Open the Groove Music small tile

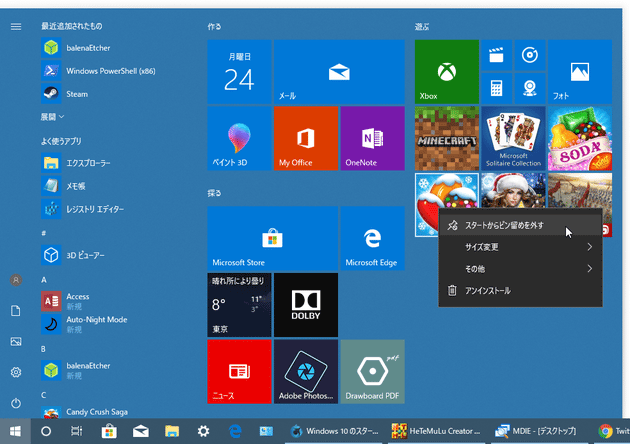coord(530,55)
